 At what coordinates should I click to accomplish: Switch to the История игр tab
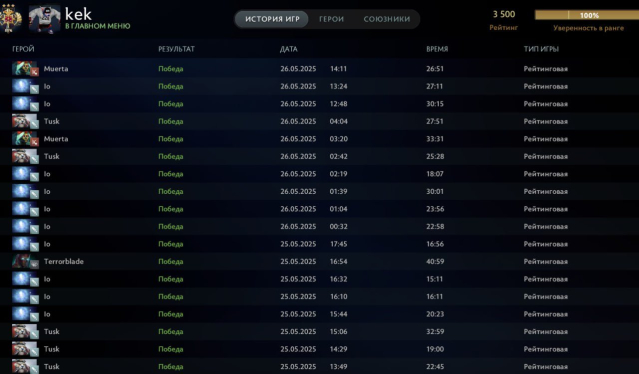pyautogui.click(x=272, y=19)
